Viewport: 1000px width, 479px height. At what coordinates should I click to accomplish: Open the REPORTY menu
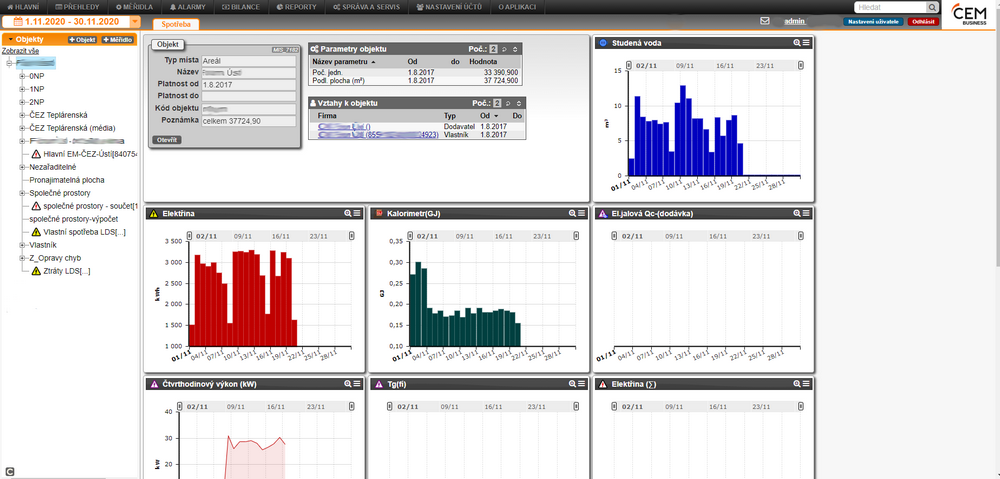pos(297,7)
